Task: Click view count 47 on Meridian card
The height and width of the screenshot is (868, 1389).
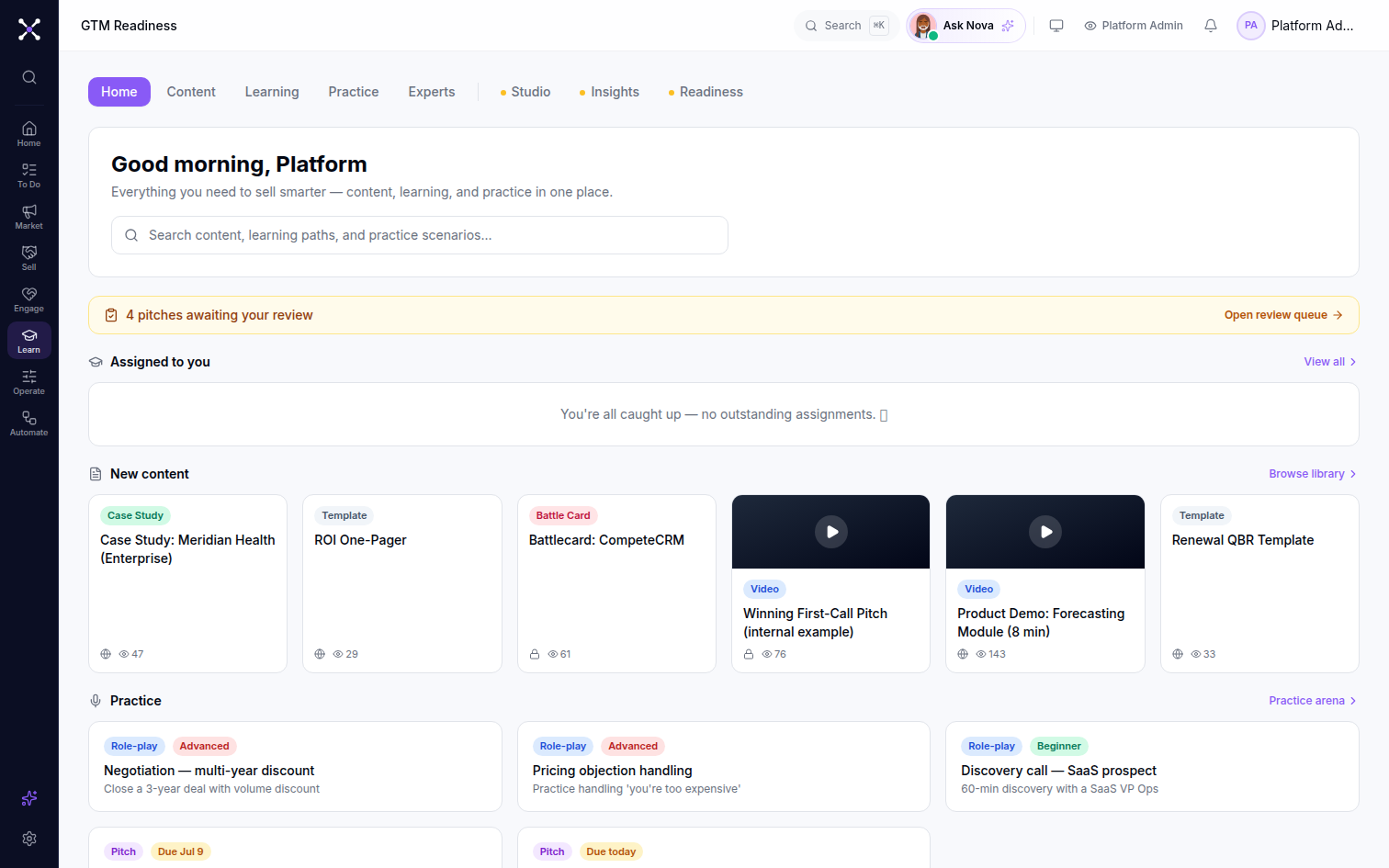Action: tap(131, 654)
